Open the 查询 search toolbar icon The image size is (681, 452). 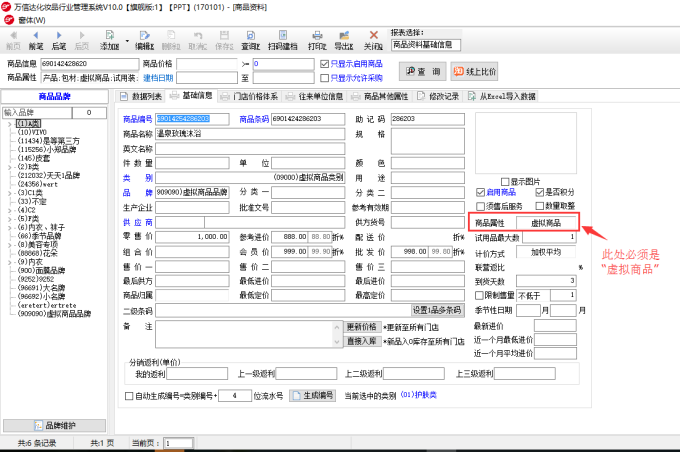click(x=251, y=40)
